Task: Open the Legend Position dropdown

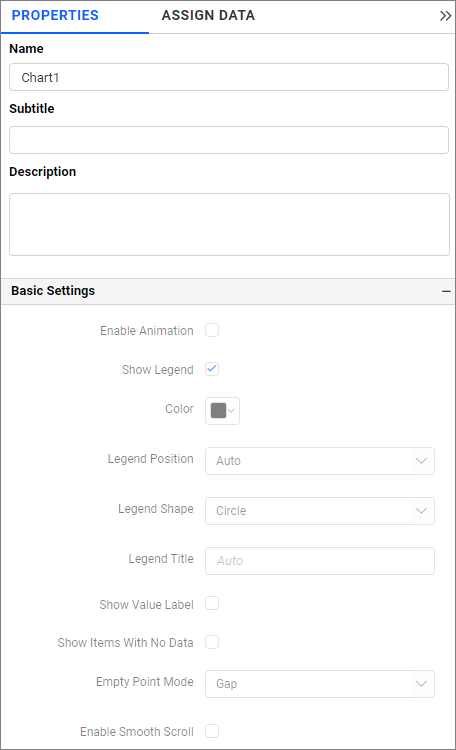Action: click(320, 461)
